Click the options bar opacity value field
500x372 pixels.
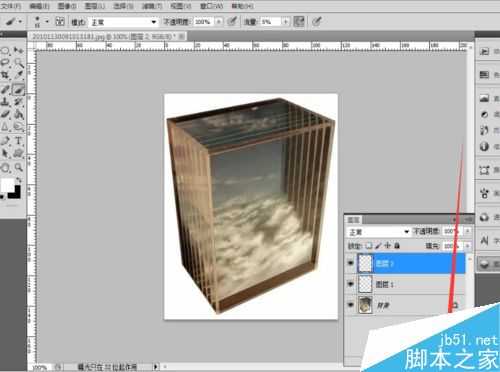203,22
